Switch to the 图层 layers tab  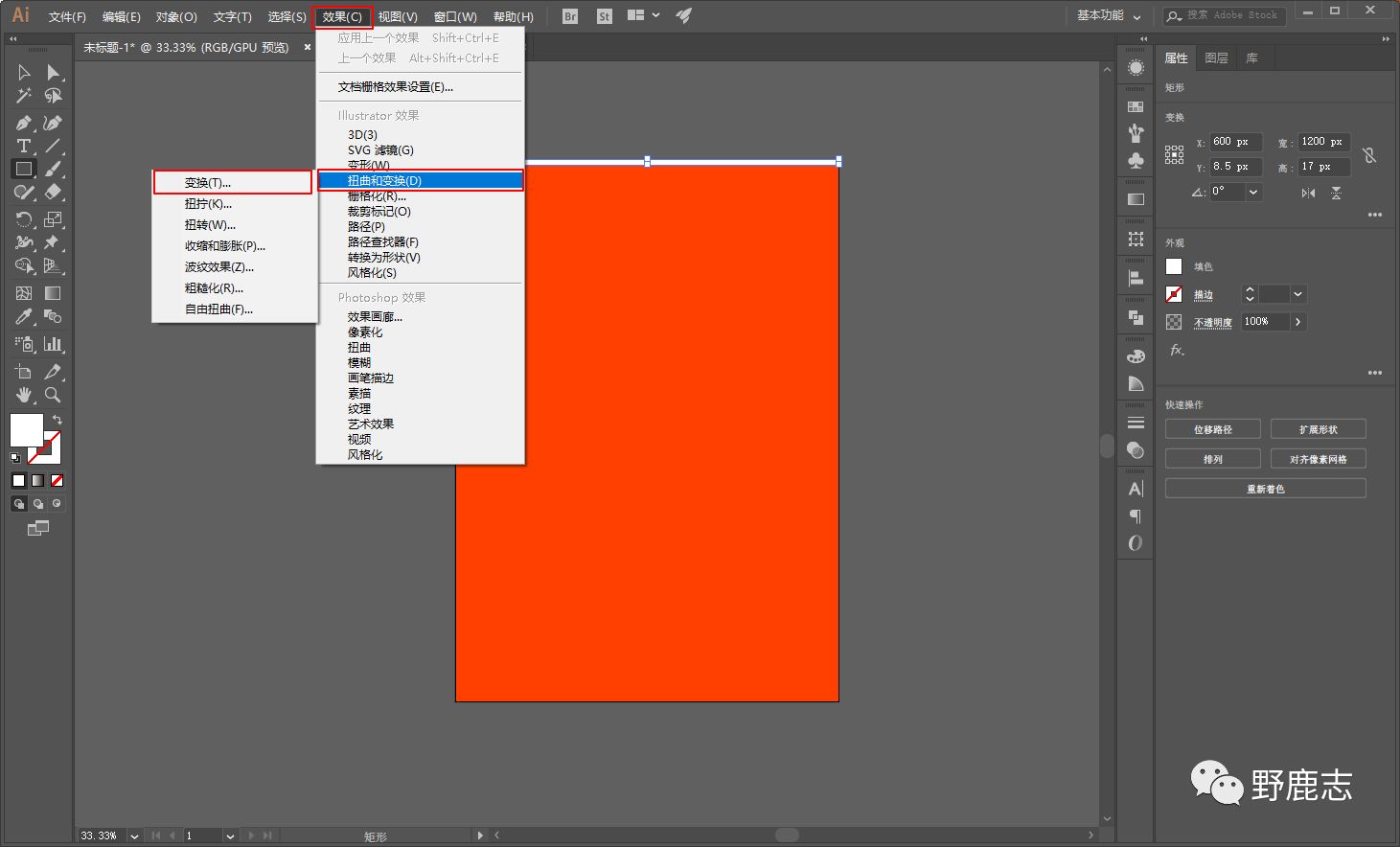pos(1216,58)
